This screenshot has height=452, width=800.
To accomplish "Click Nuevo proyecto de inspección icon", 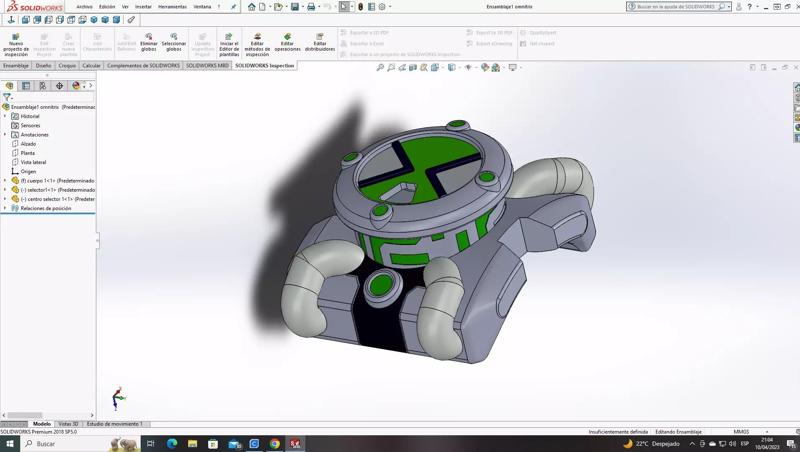I will pyautogui.click(x=16, y=36).
